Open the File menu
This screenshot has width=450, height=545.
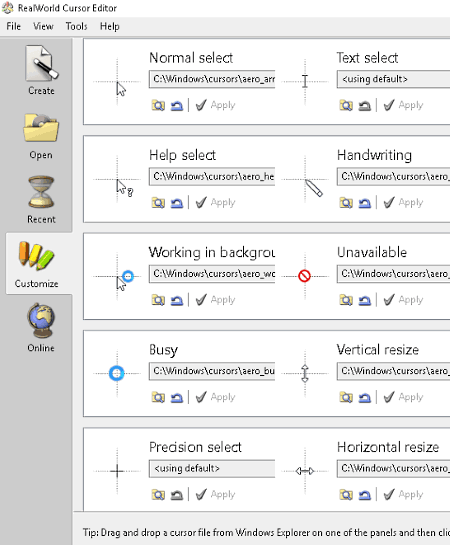(14, 26)
